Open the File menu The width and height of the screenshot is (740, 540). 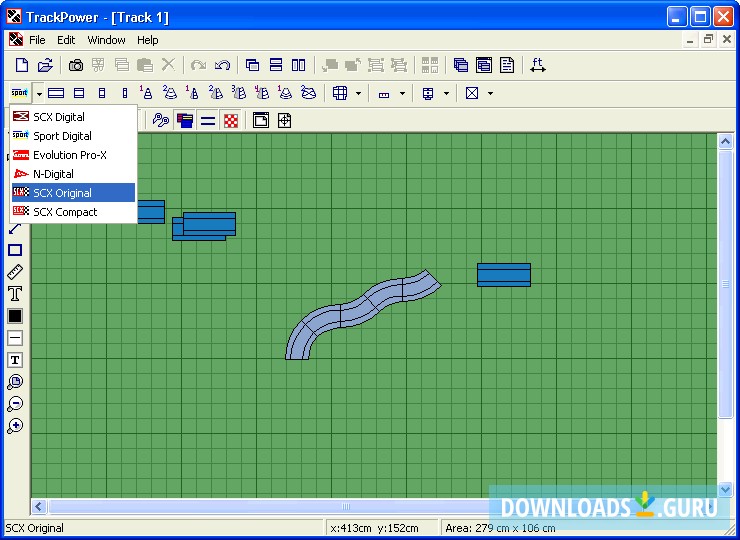tap(37, 40)
